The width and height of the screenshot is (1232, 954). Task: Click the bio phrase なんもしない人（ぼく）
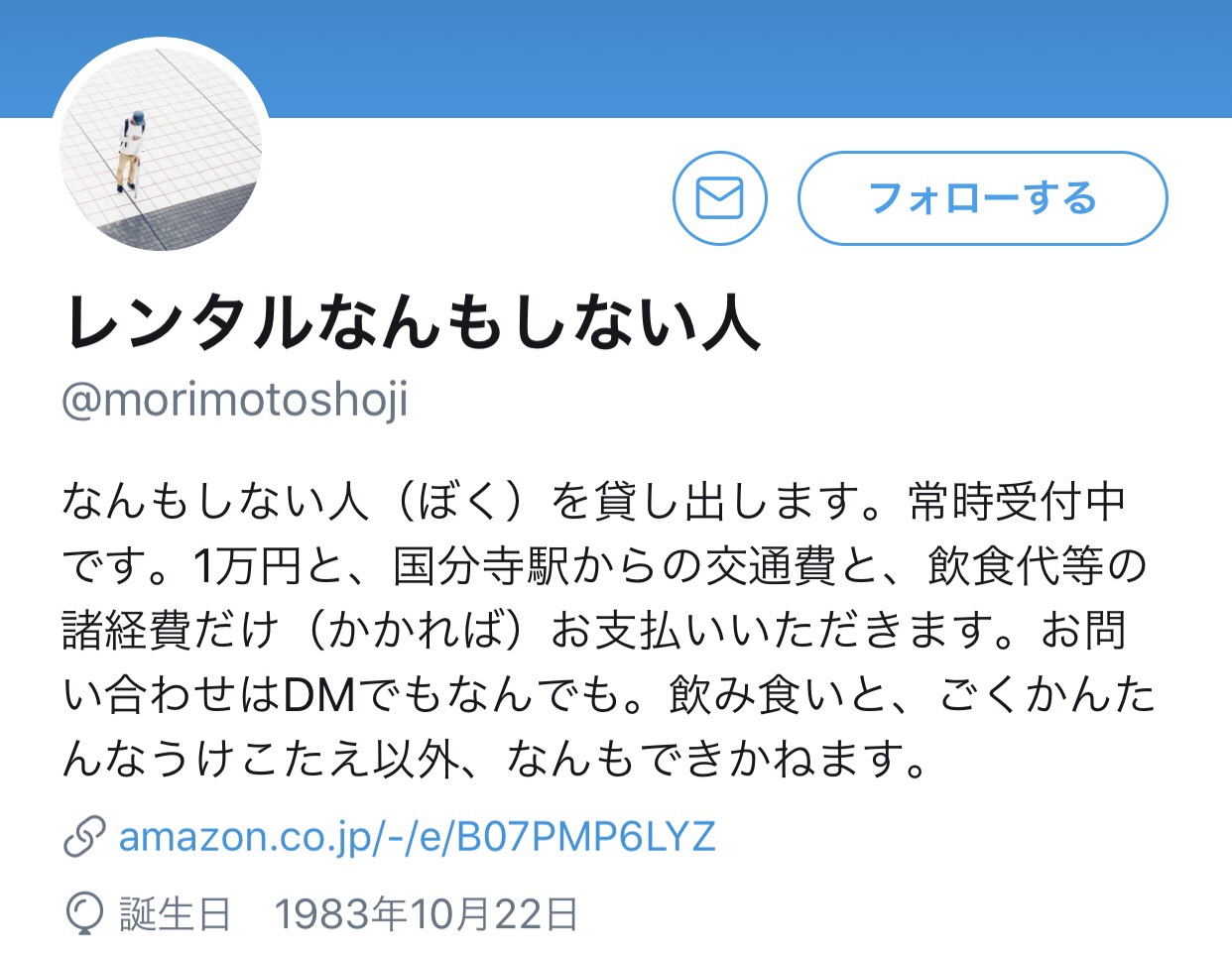tap(301, 502)
